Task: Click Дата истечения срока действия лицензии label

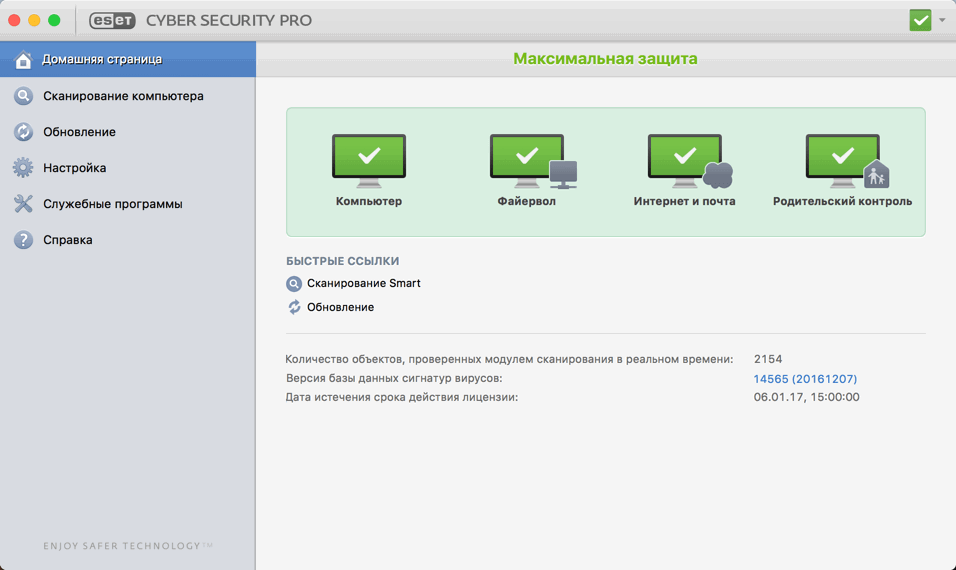Action: coord(402,397)
